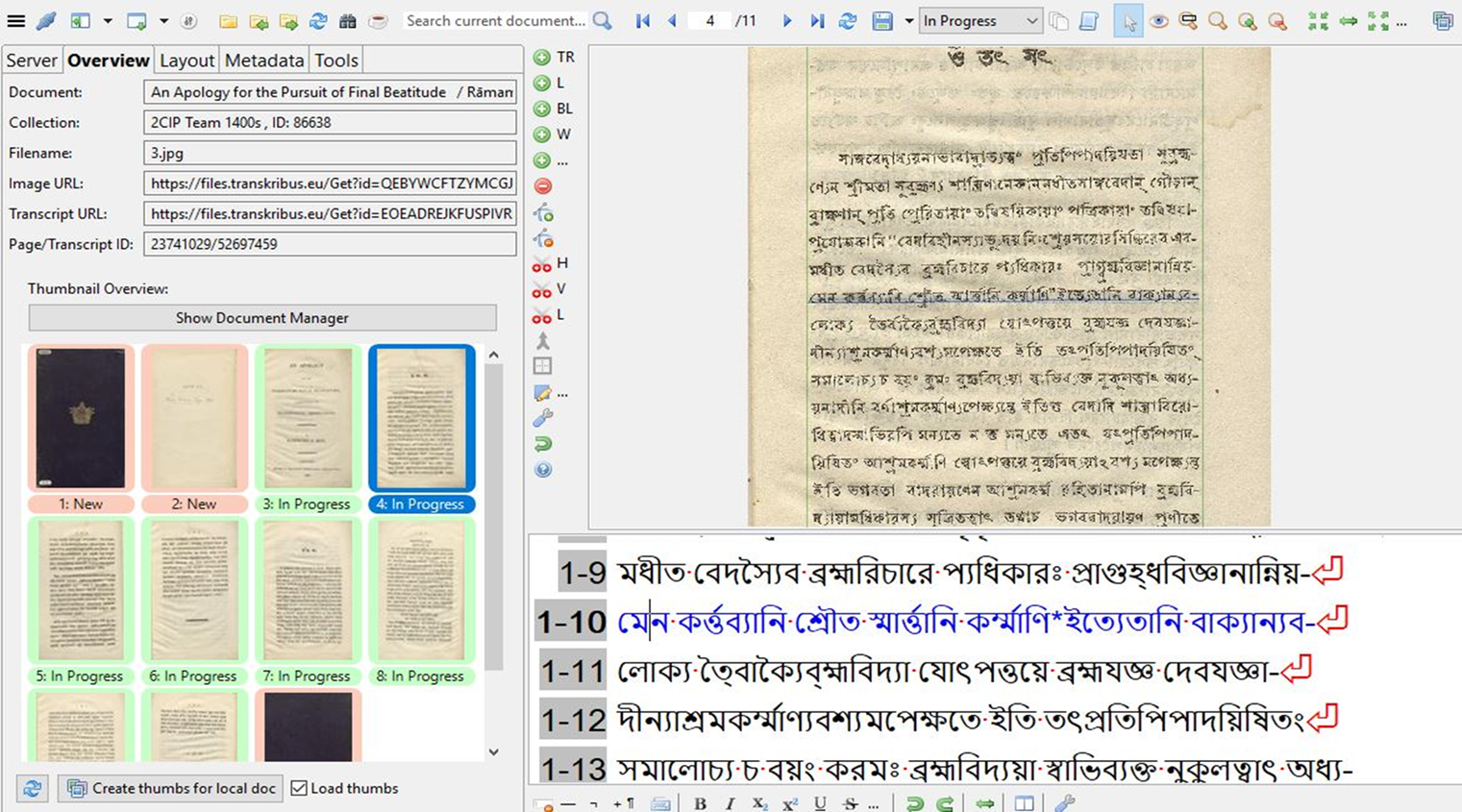
Task: Toggle subscript formatting in transcript editor
Action: point(759,803)
